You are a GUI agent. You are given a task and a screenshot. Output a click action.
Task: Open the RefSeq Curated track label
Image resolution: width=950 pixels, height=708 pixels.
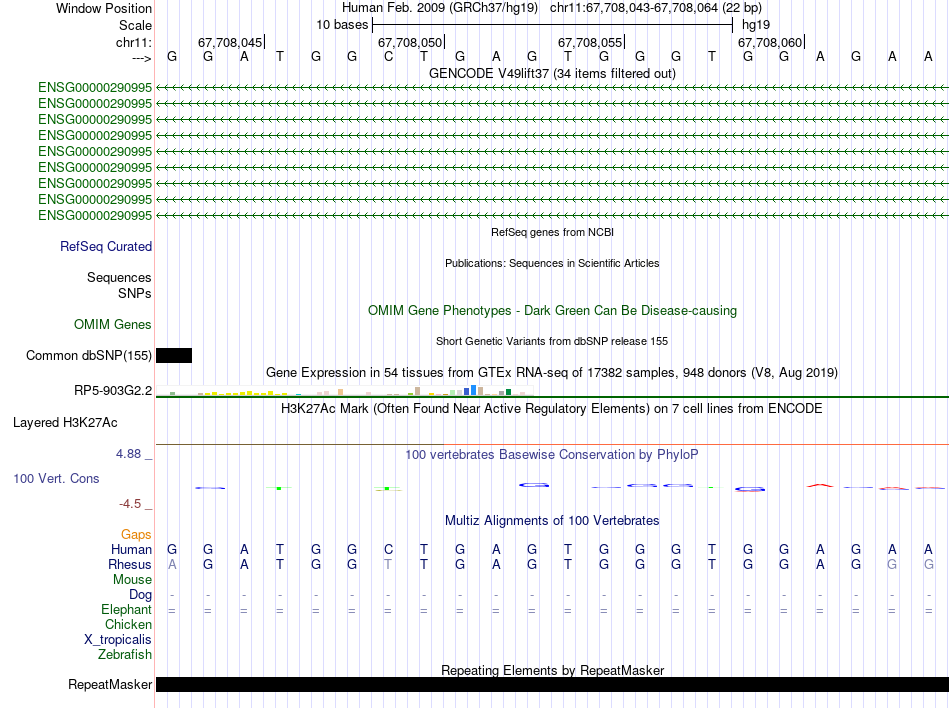coord(106,246)
